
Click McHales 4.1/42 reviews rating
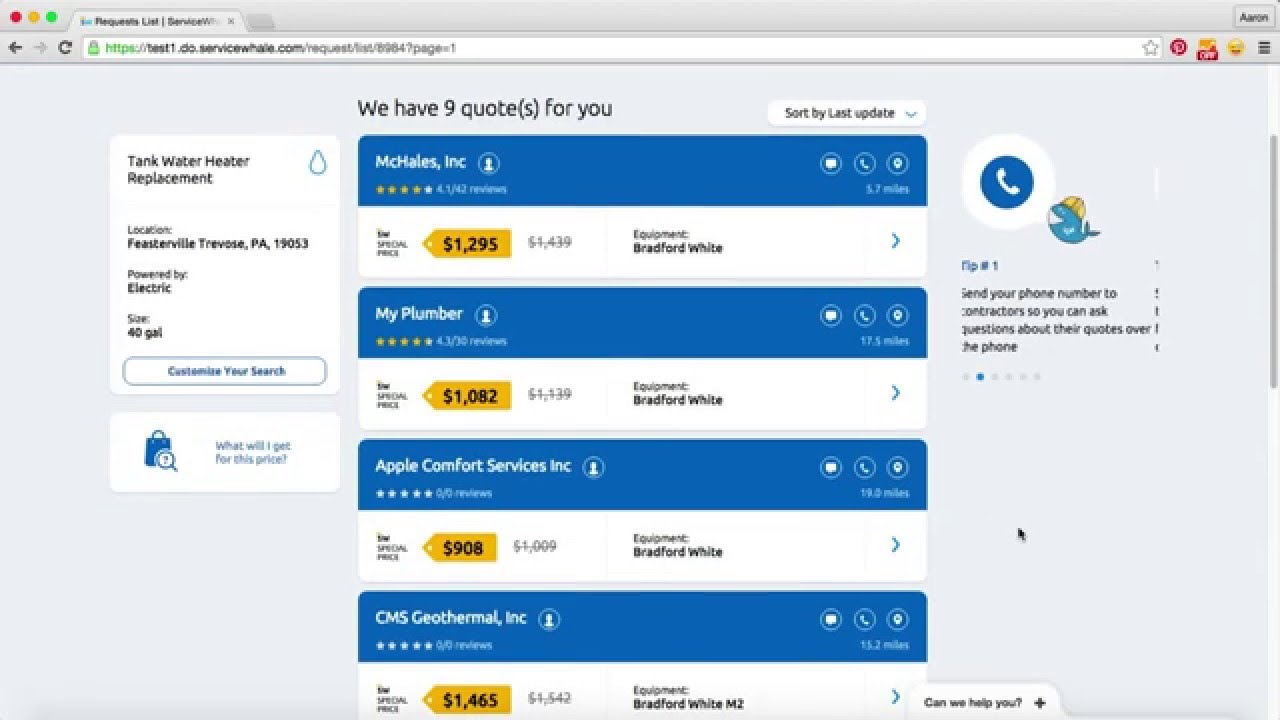click(441, 189)
